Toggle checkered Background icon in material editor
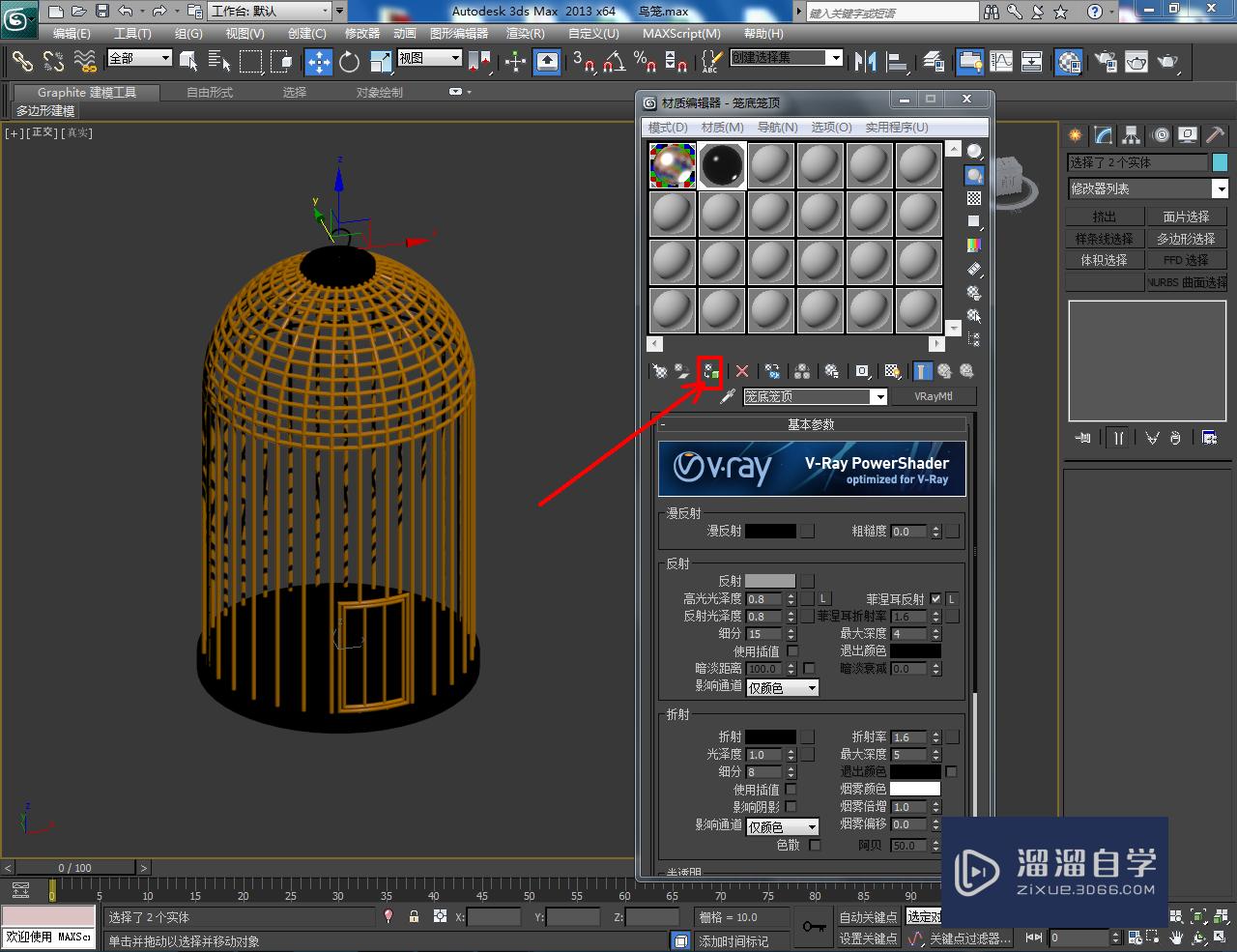1237x952 pixels. click(974, 198)
